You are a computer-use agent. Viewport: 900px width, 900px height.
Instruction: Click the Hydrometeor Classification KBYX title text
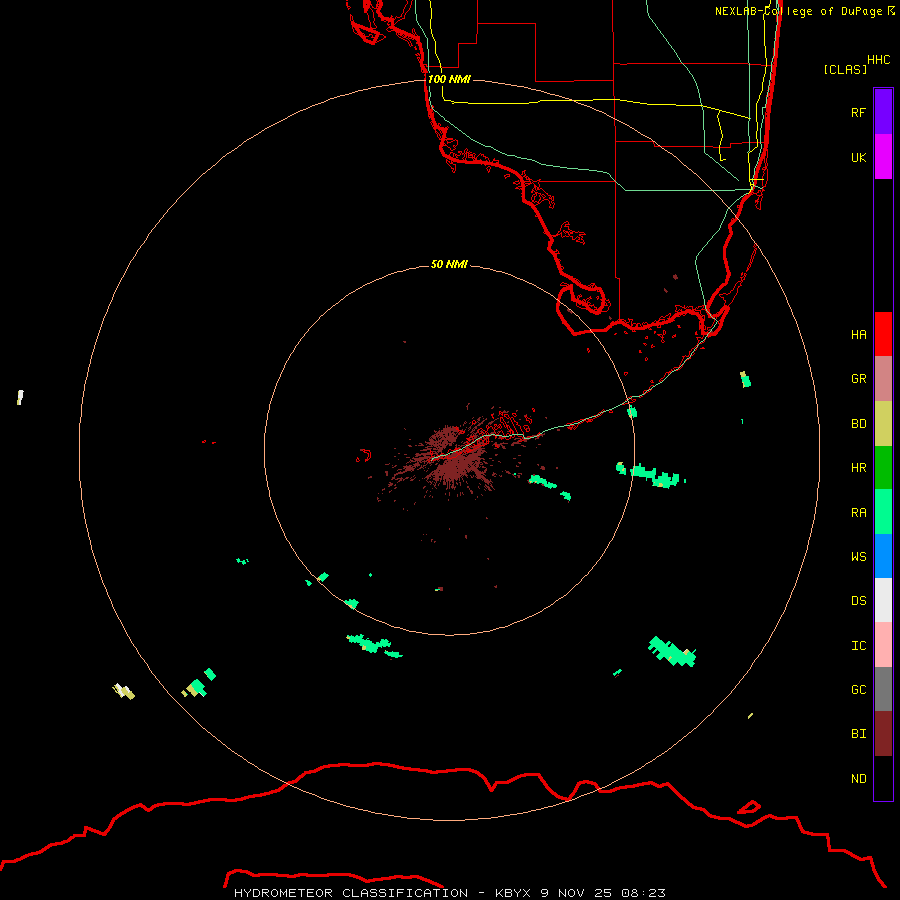click(x=449, y=893)
